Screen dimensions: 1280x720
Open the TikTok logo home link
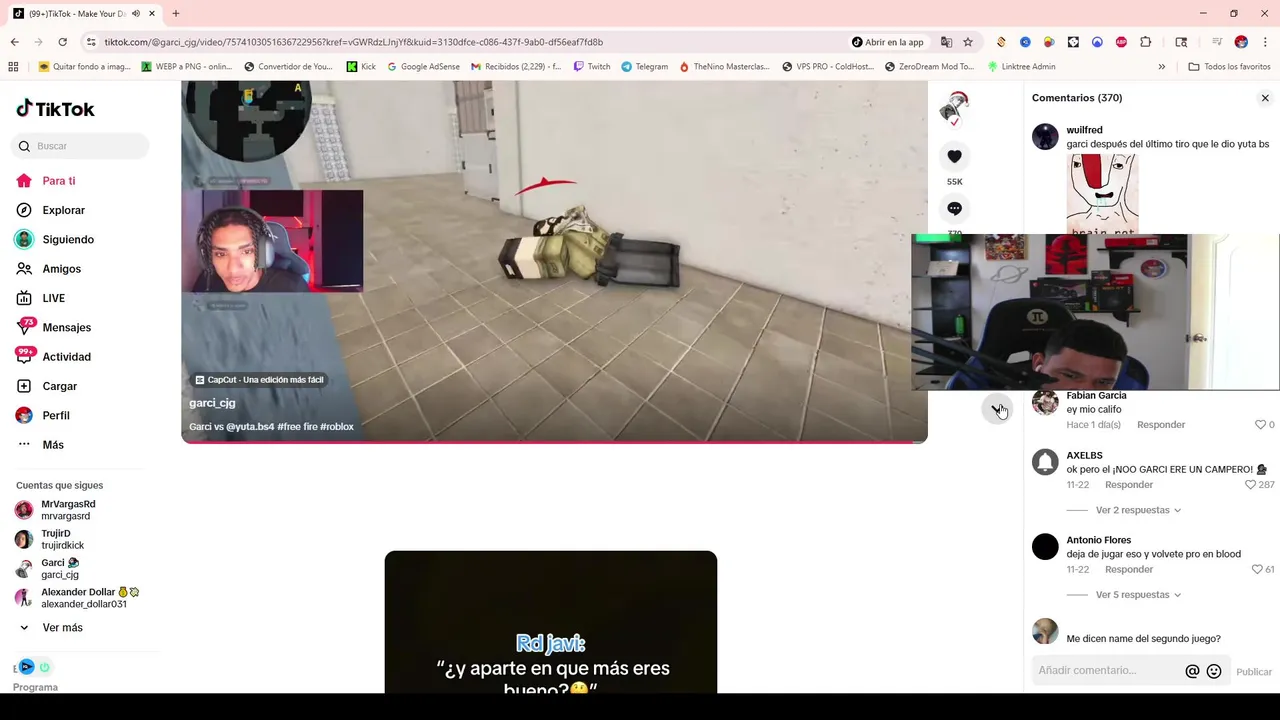point(55,109)
